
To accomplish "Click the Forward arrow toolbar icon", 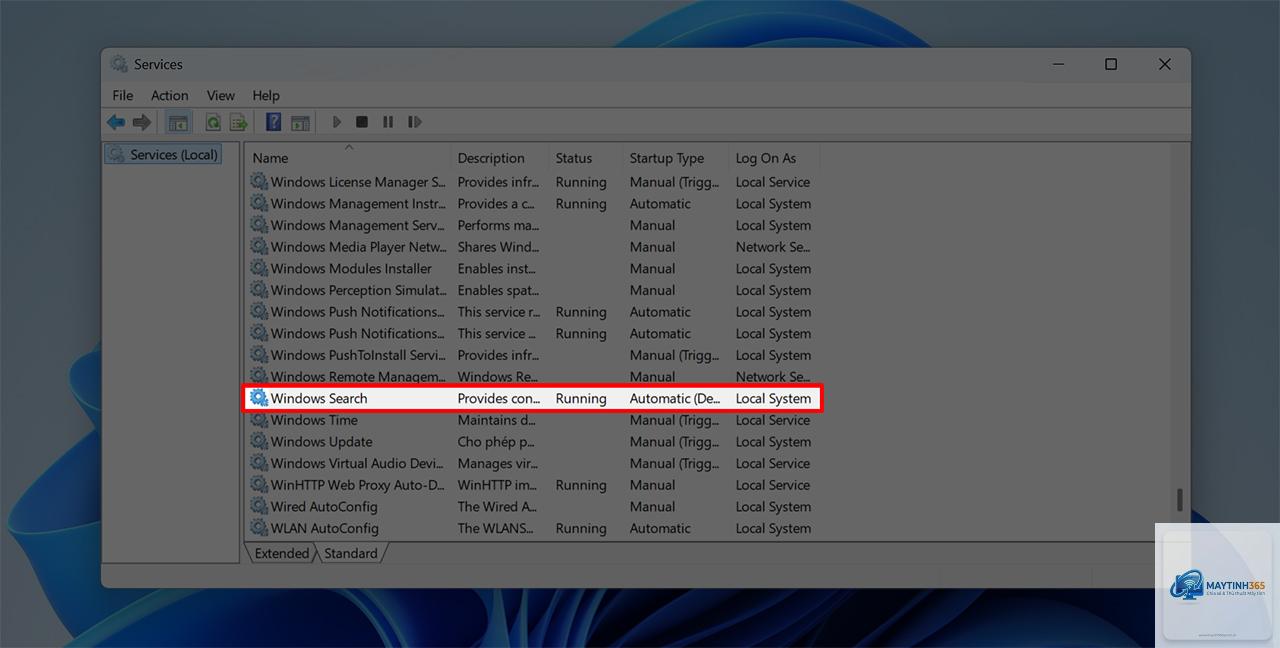I will (x=142, y=122).
